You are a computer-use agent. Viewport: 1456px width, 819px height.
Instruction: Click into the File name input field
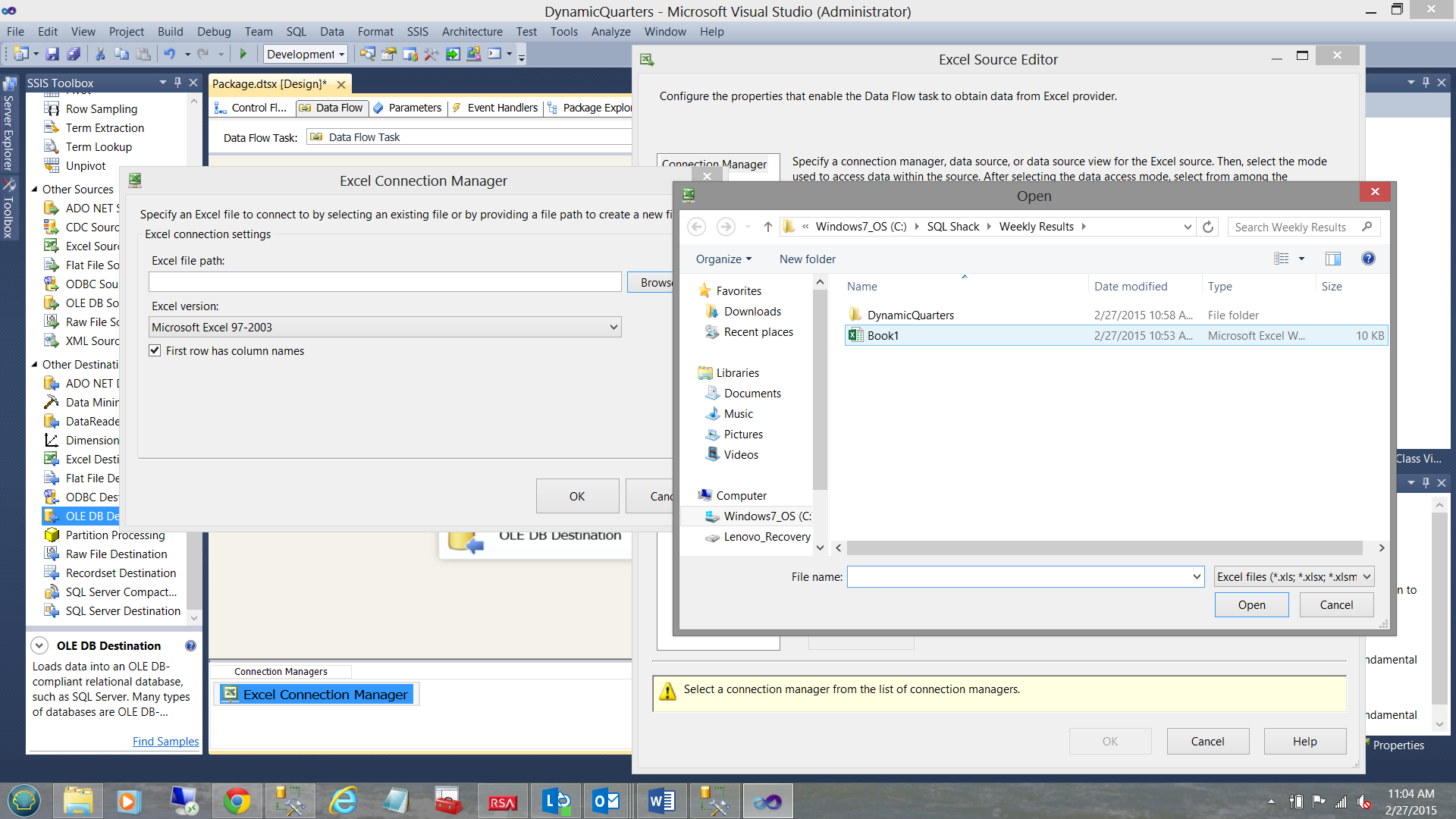[x=1018, y=577]
